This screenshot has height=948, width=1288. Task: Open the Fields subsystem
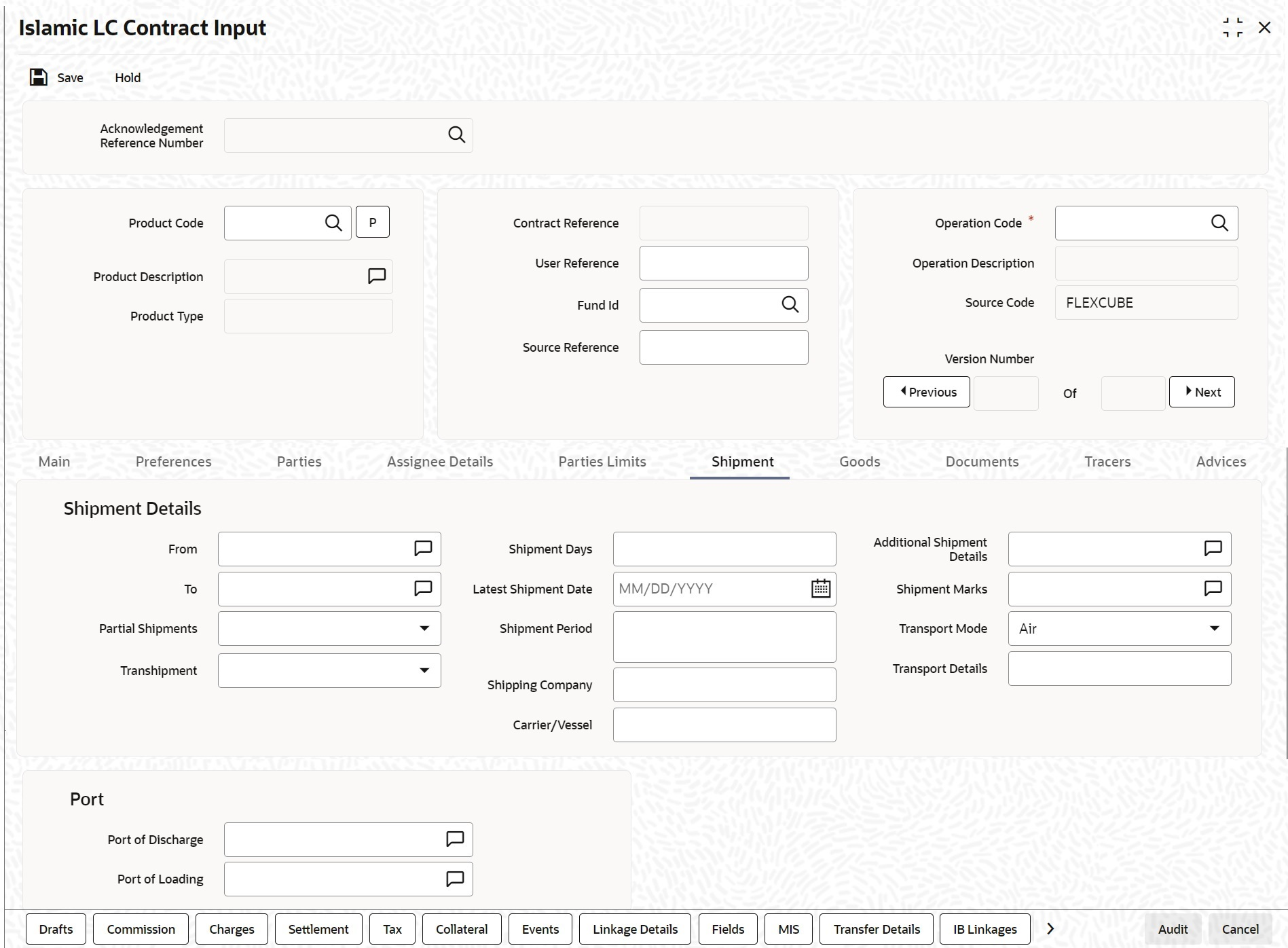point(728,929)
